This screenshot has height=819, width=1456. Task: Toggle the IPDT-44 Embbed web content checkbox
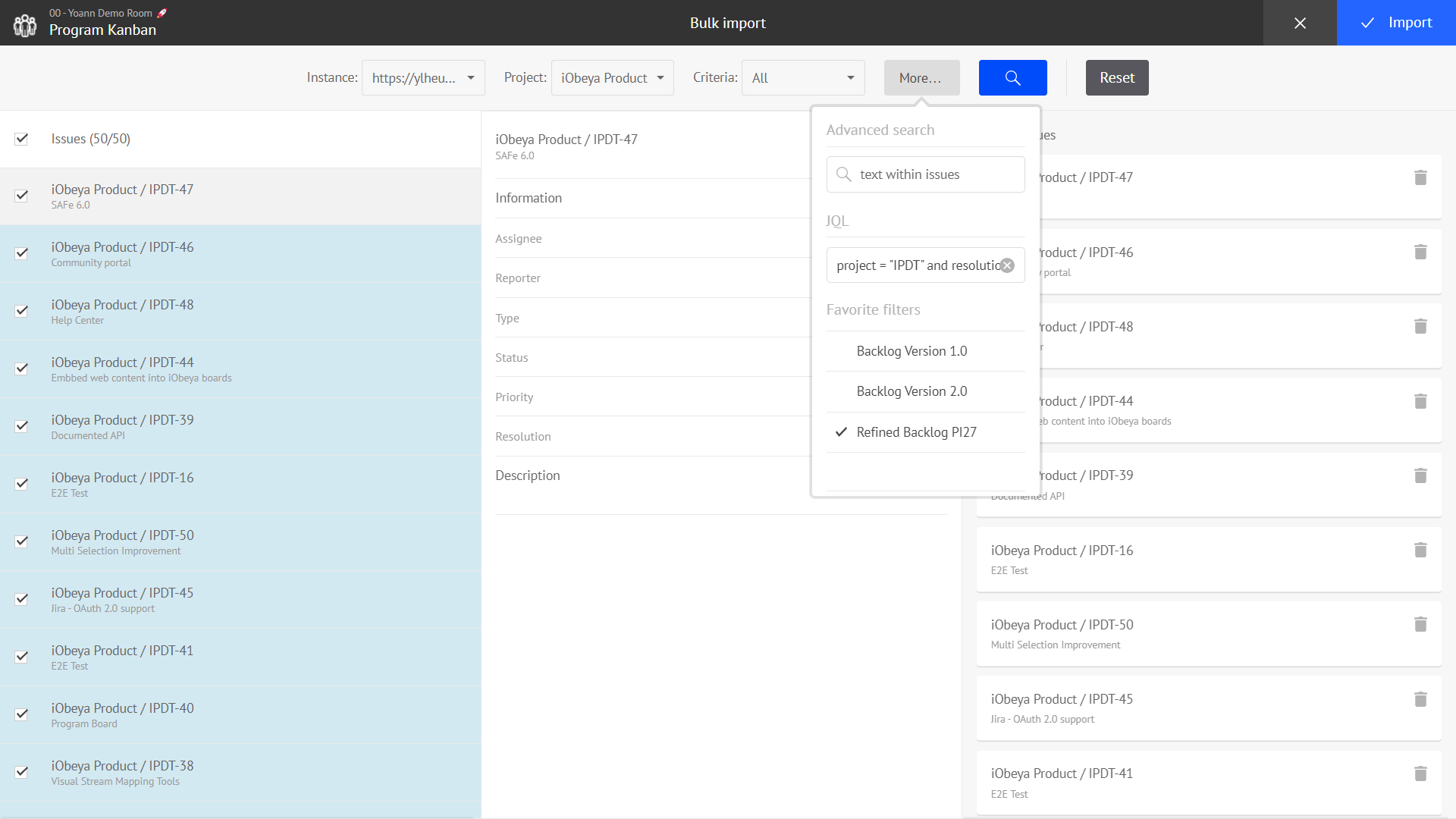[x=21, y=369]
